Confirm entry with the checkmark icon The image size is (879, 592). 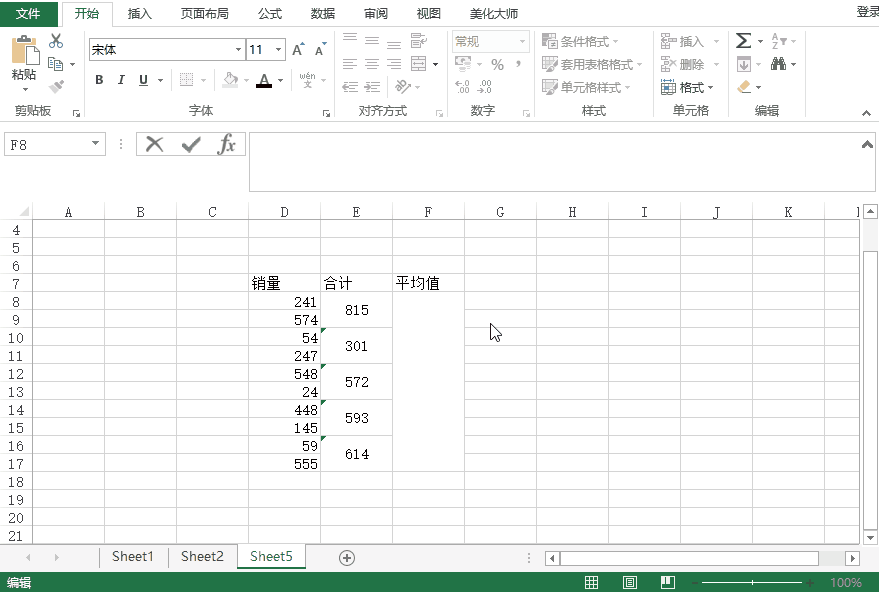(x=191, y=145)
